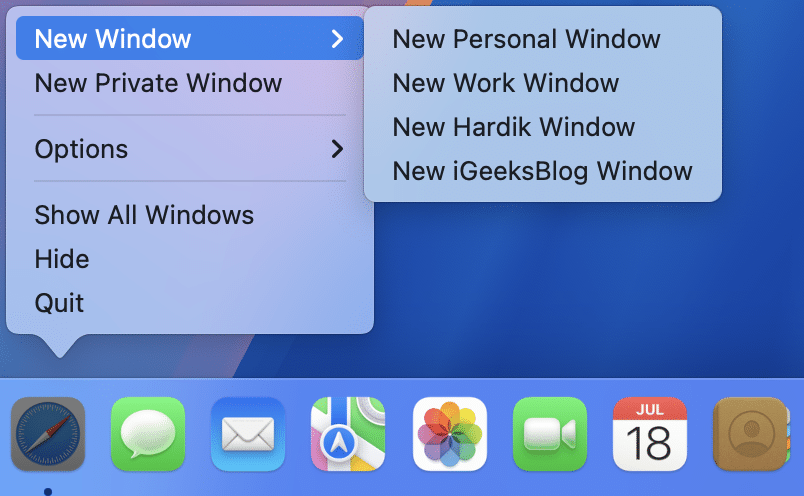Quit Safari from the Dock menu
804x496 pixels.
pos(190,303)
